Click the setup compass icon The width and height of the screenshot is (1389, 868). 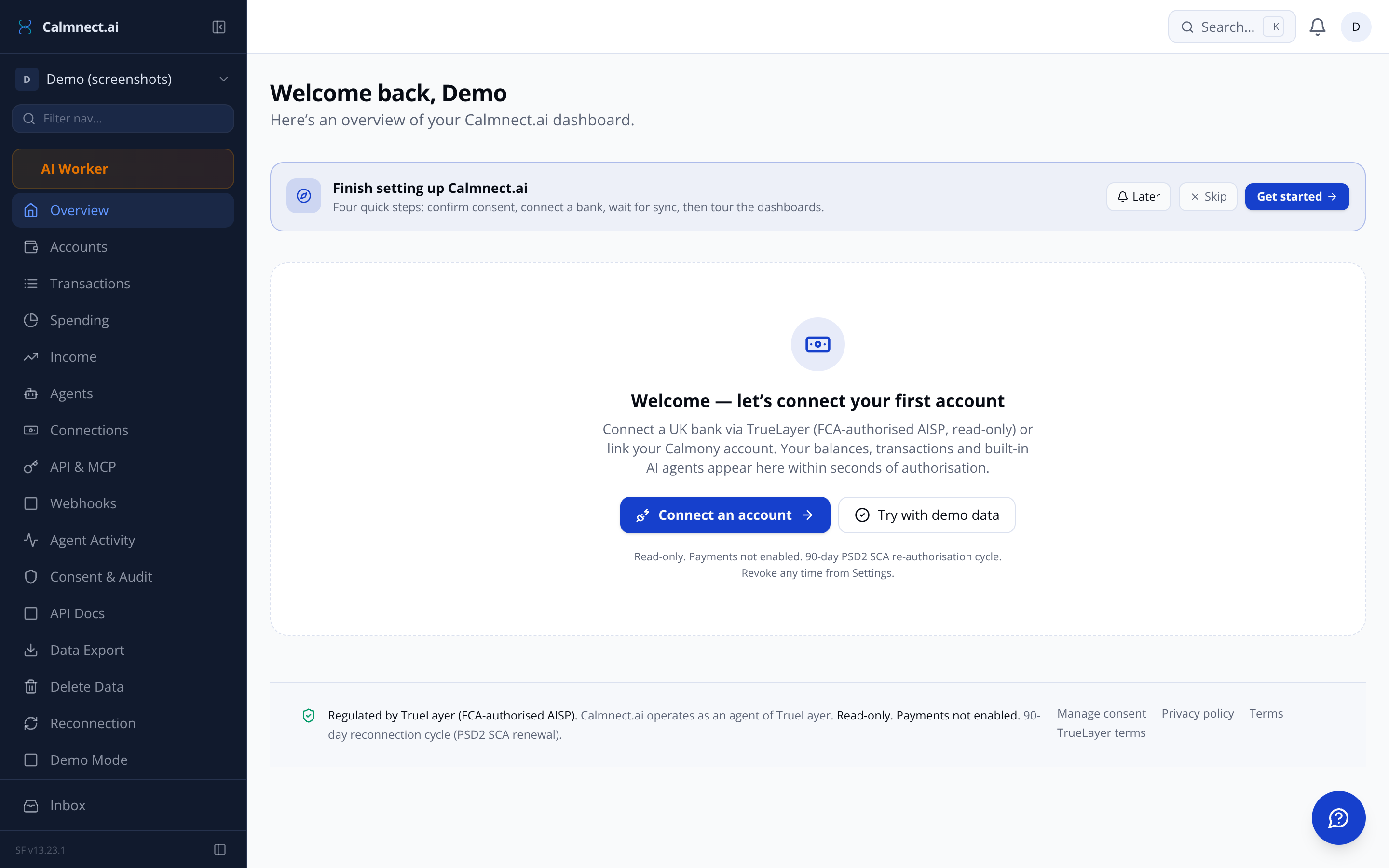(304, 196)
